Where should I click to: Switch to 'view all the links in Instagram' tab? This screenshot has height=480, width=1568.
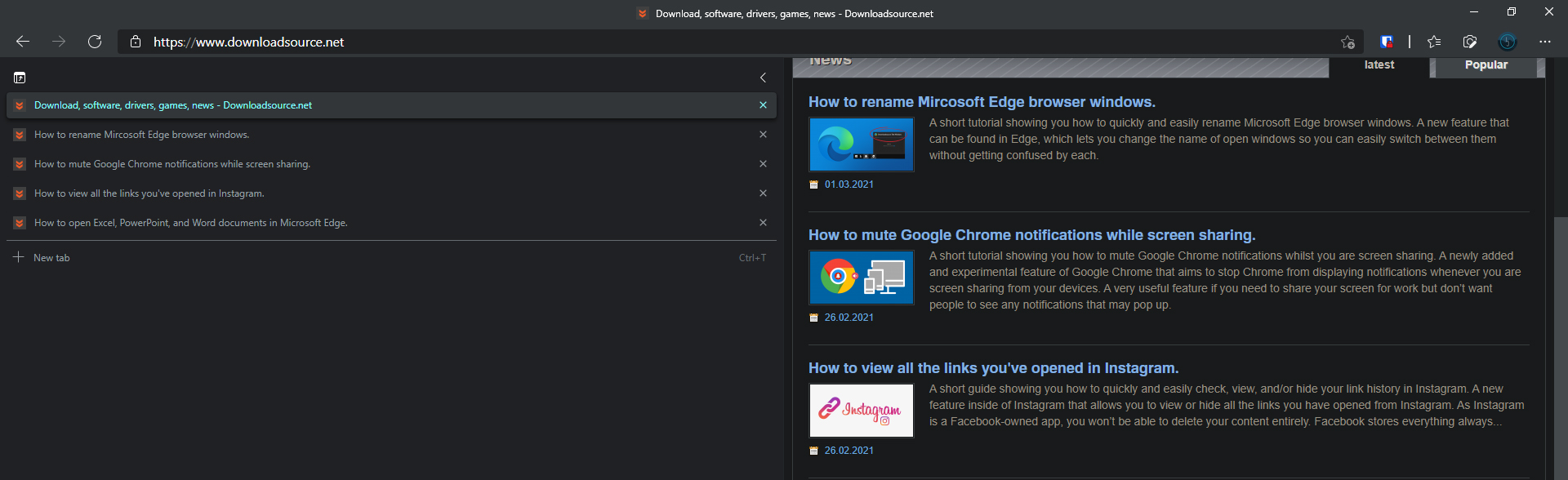tap(391, 193)
